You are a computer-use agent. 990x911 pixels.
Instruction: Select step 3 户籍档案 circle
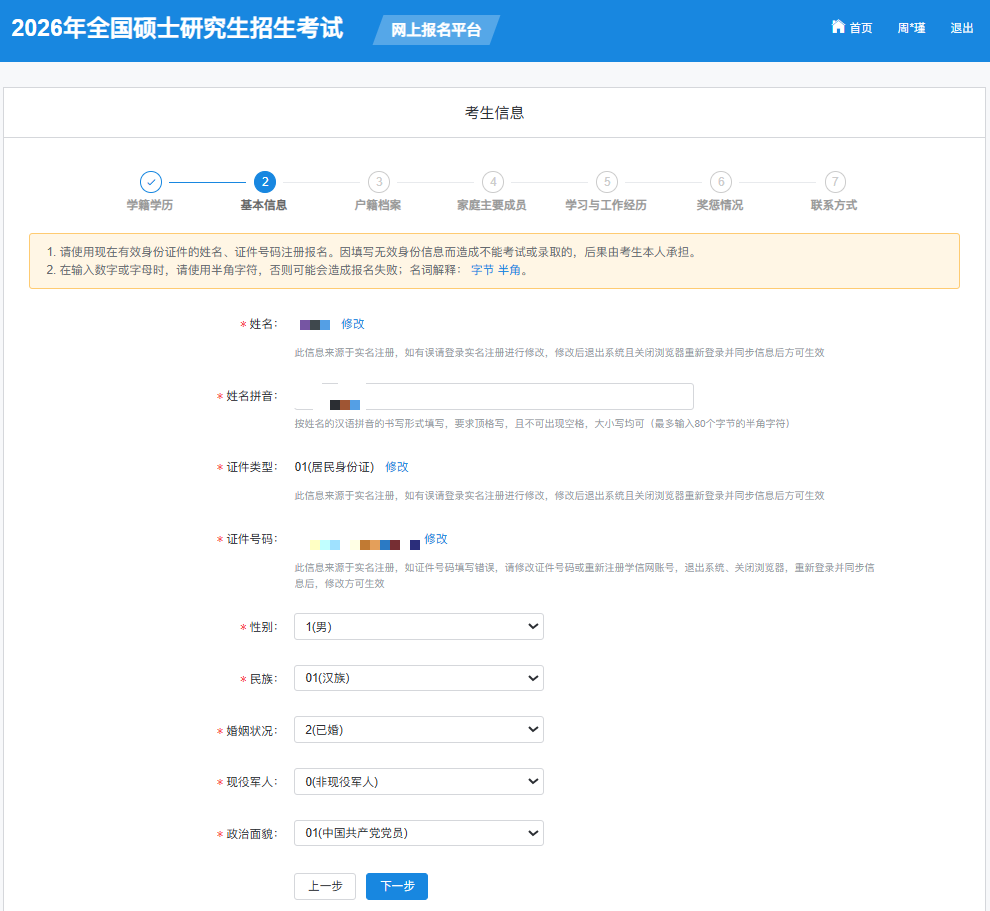378,183
